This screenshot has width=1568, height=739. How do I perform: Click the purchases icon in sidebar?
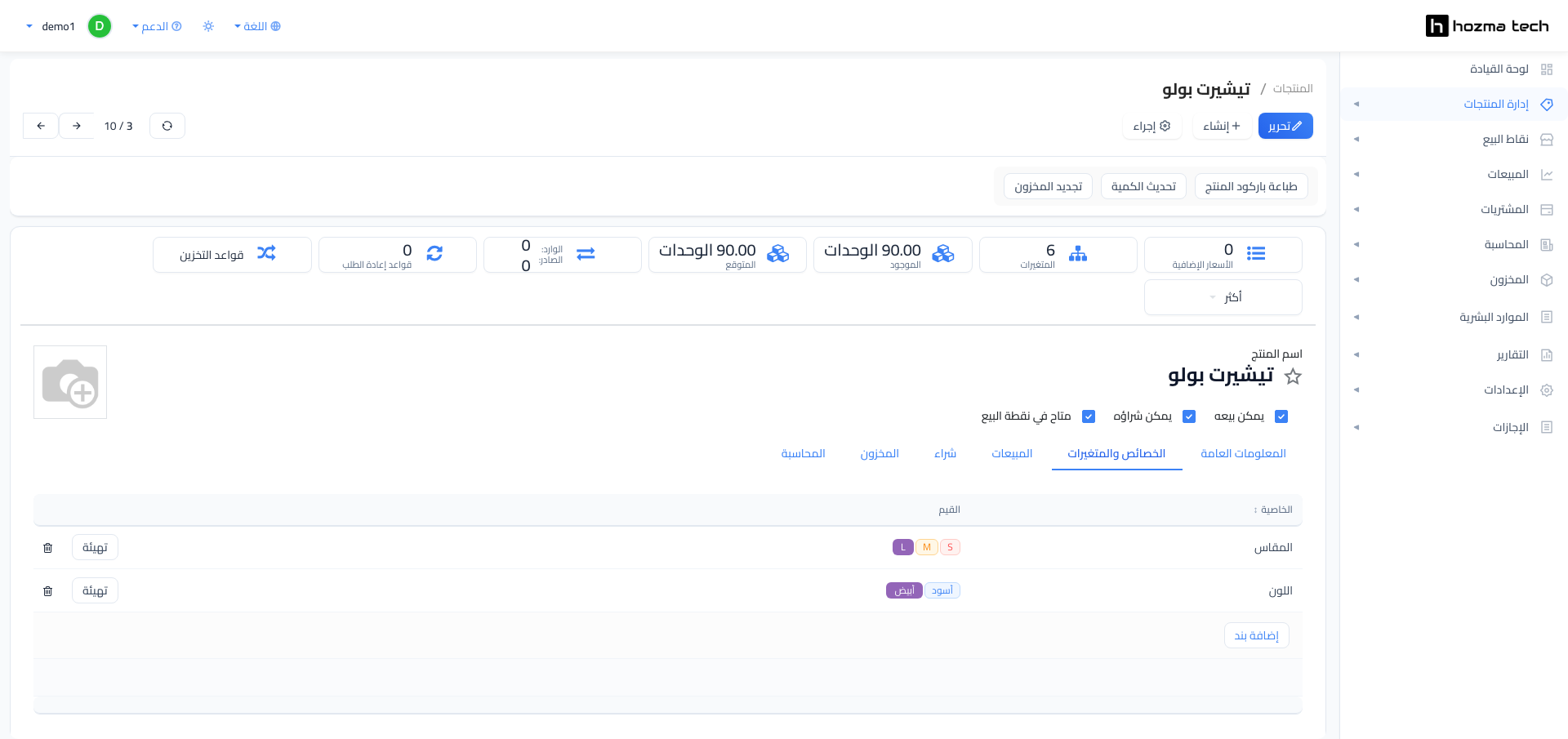[1546, 210]
